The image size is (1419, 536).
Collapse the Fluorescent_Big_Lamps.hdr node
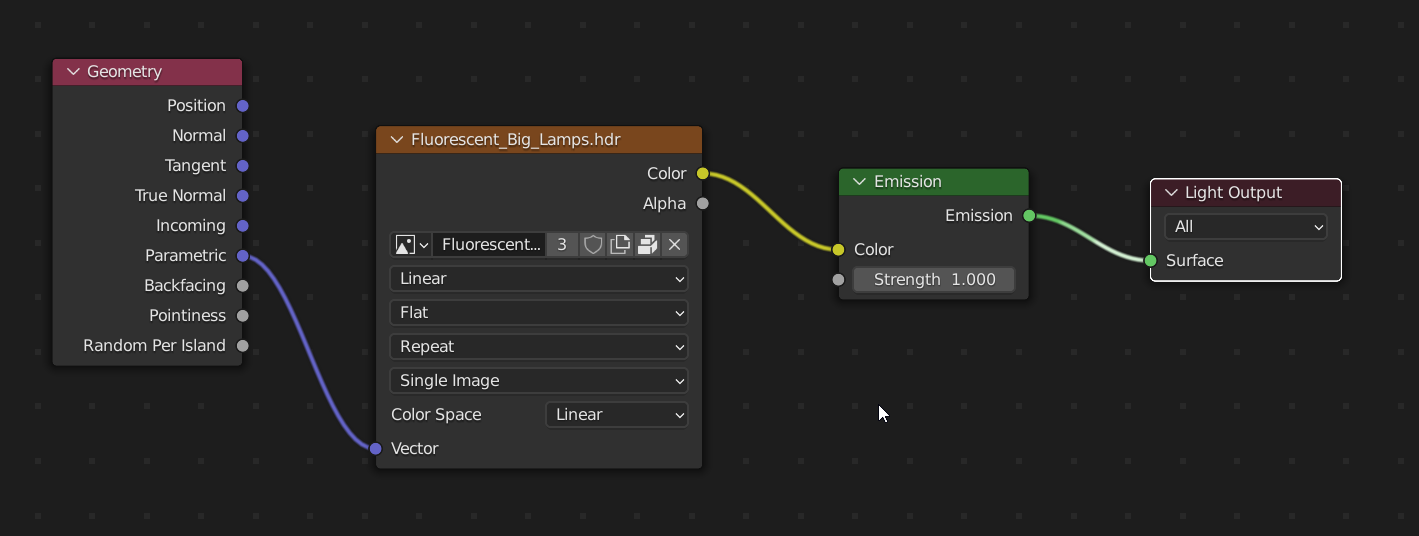click(397, 140)
